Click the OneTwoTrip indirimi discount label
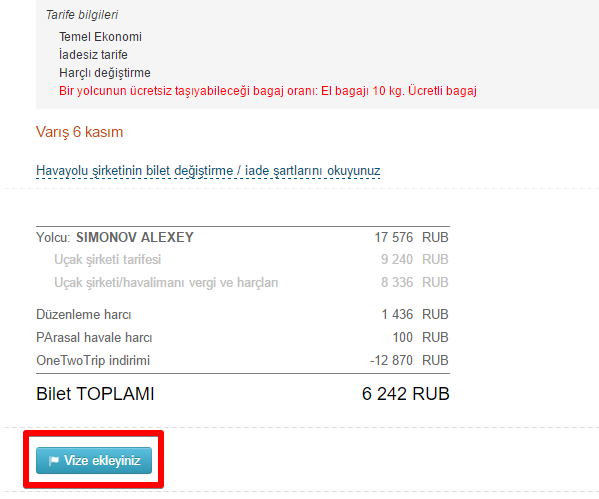 [x=93, y=360]
